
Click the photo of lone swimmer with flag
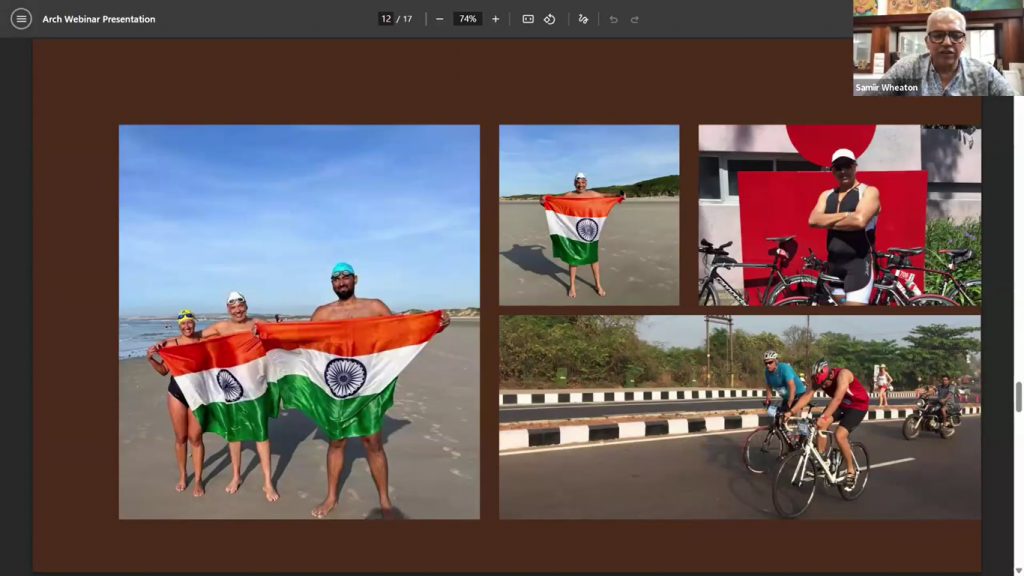click(x=589, y=215)
